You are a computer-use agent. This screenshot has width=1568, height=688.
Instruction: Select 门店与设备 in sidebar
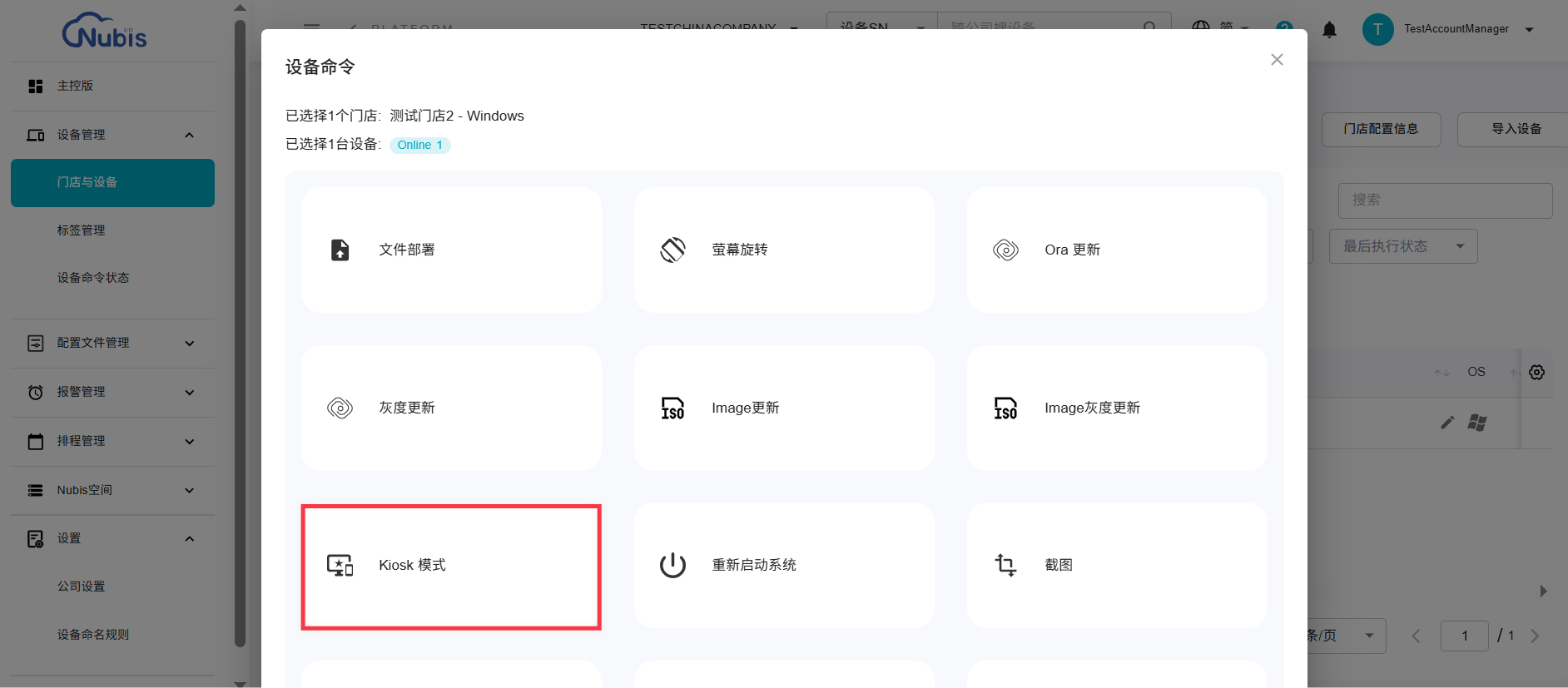112,183
